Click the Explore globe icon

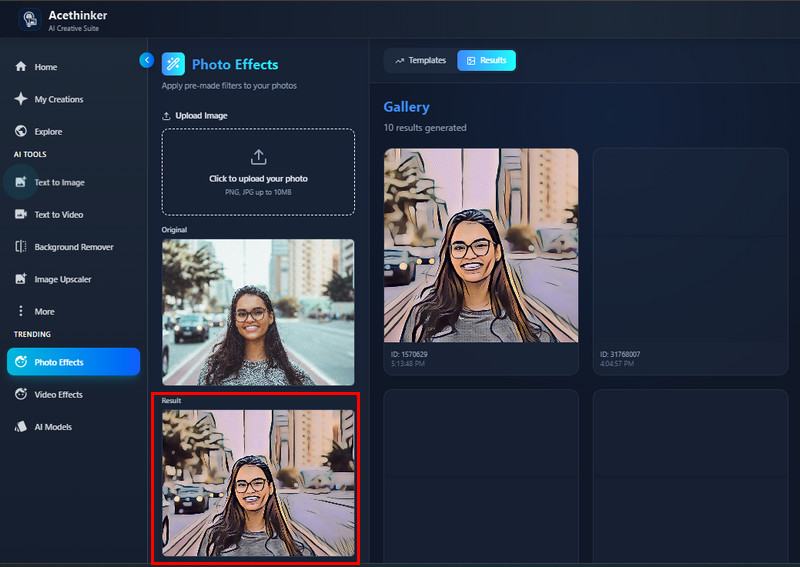click(20, 131)
